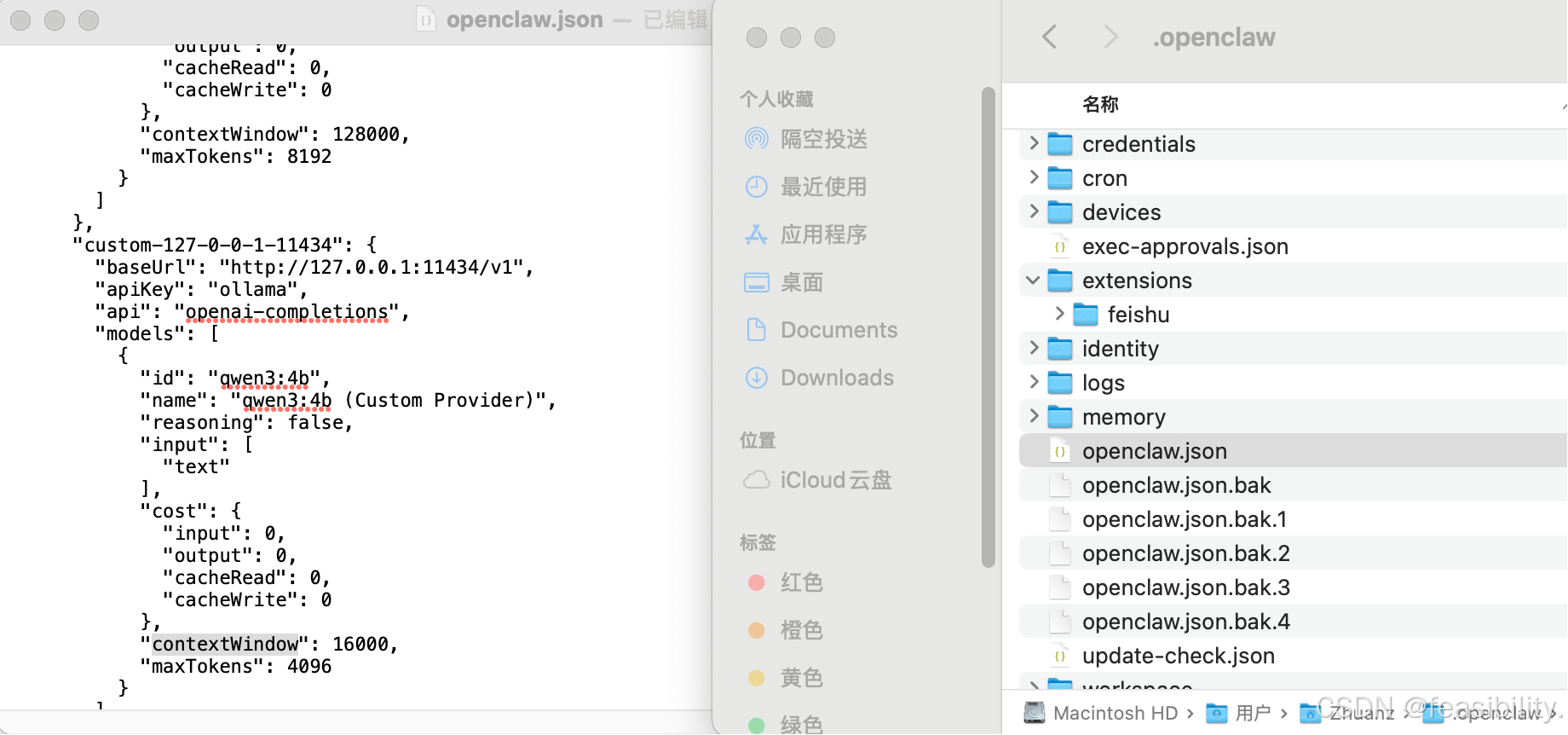This screenshot has width=1568, height=735.
Task: Open 最近使用 in Finder sidebar
Action: (x=824, y=187)
